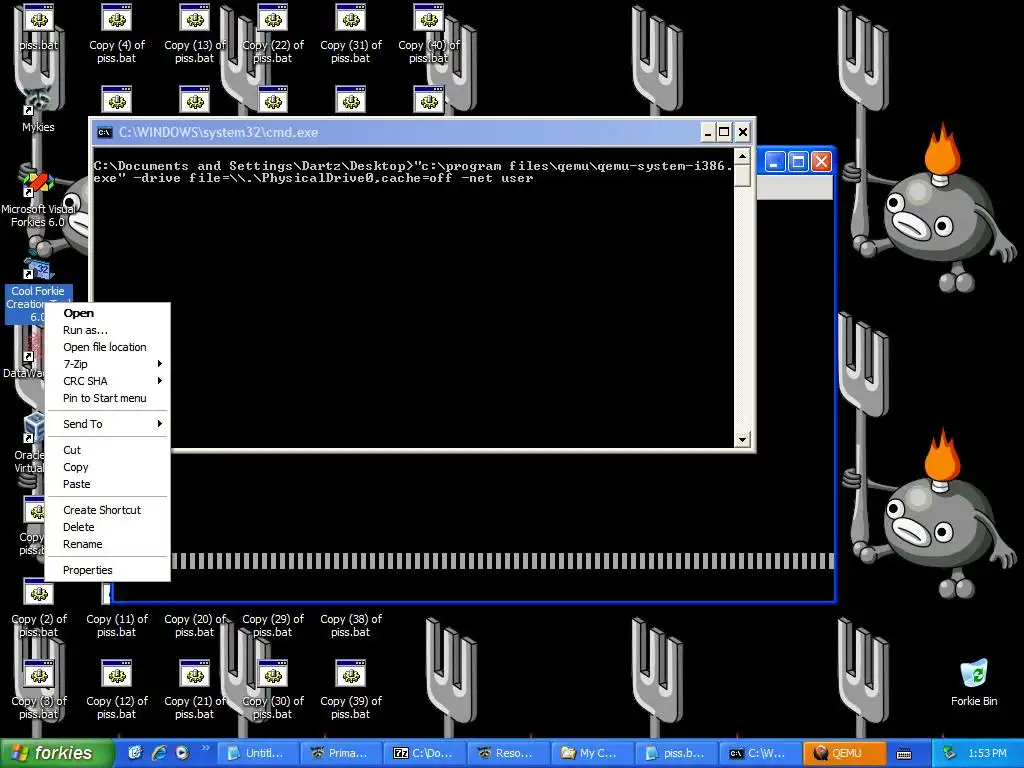Click cmd window scrollbar up arrow
Screen dimensions: 1024x768
[x=742, y=156]
